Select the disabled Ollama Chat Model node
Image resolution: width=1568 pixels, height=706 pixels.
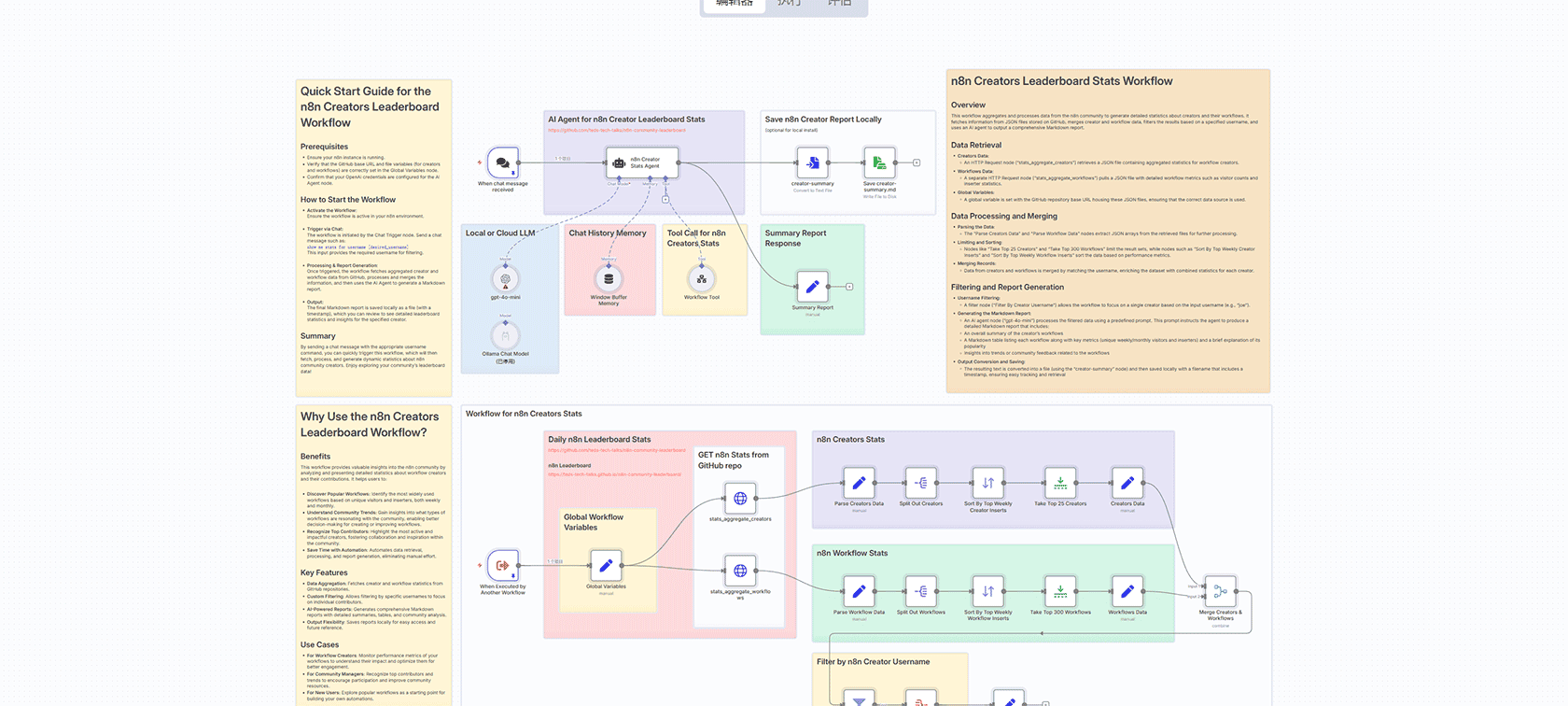505,334
